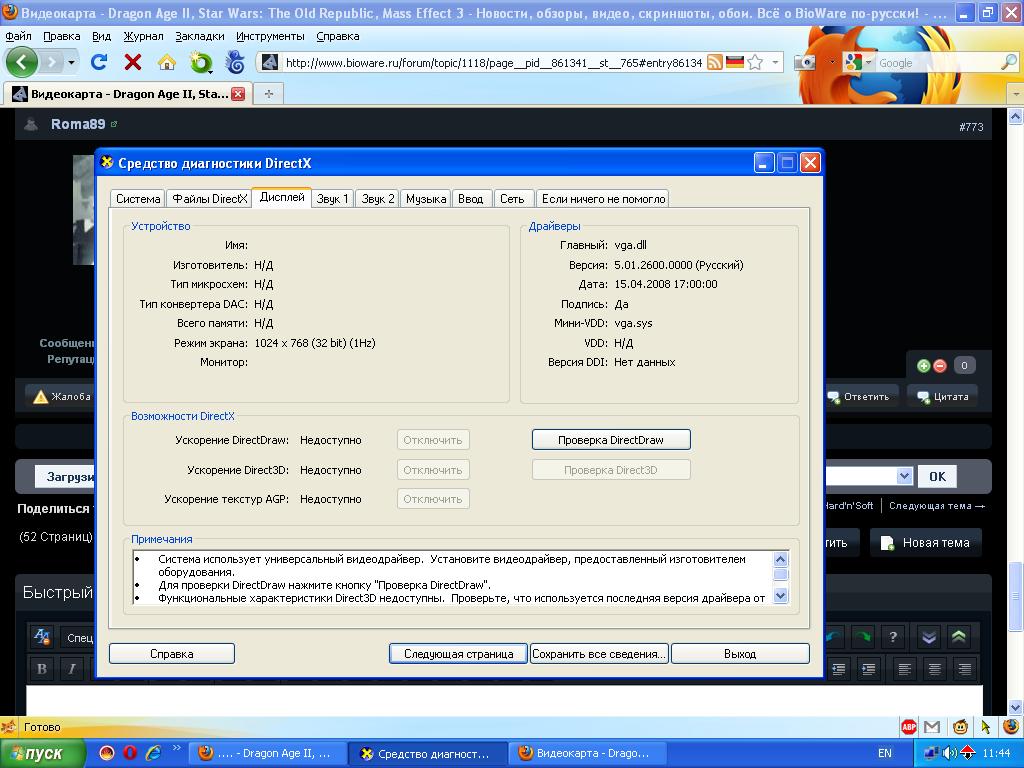Click the Firefox forward arrow button
This screenshot has width=1024, height=768.
pos(52,63)
